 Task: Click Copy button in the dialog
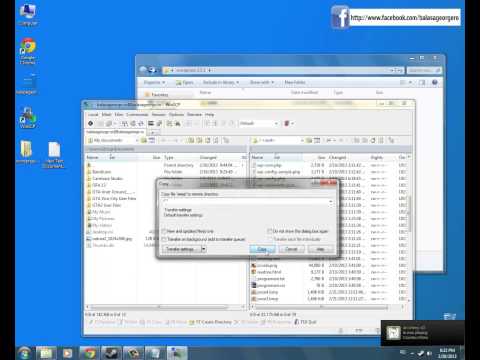[x=262, y=249]
